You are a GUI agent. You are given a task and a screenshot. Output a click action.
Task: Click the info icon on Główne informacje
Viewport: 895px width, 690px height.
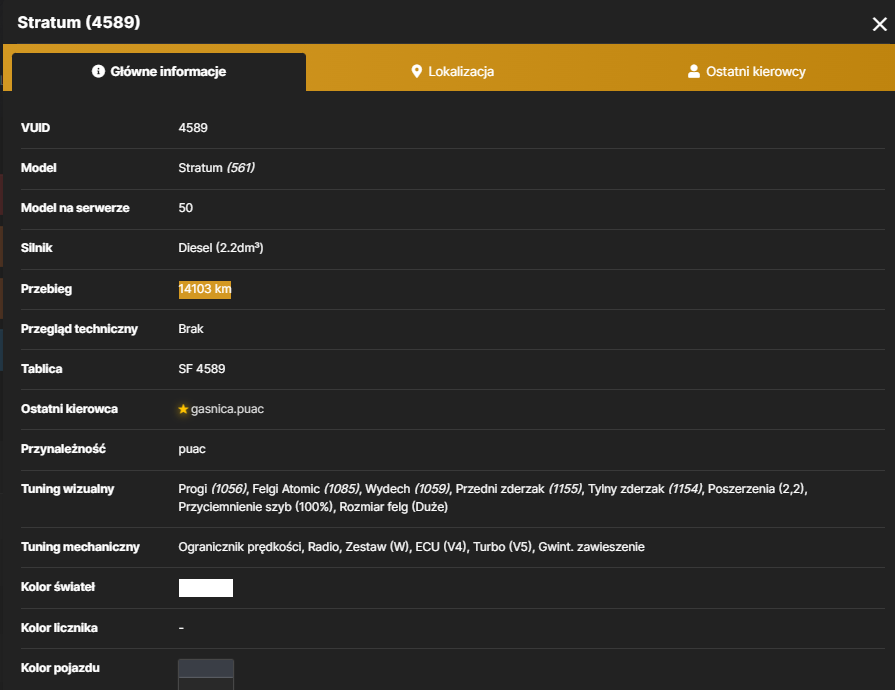(x=98, y=71)
